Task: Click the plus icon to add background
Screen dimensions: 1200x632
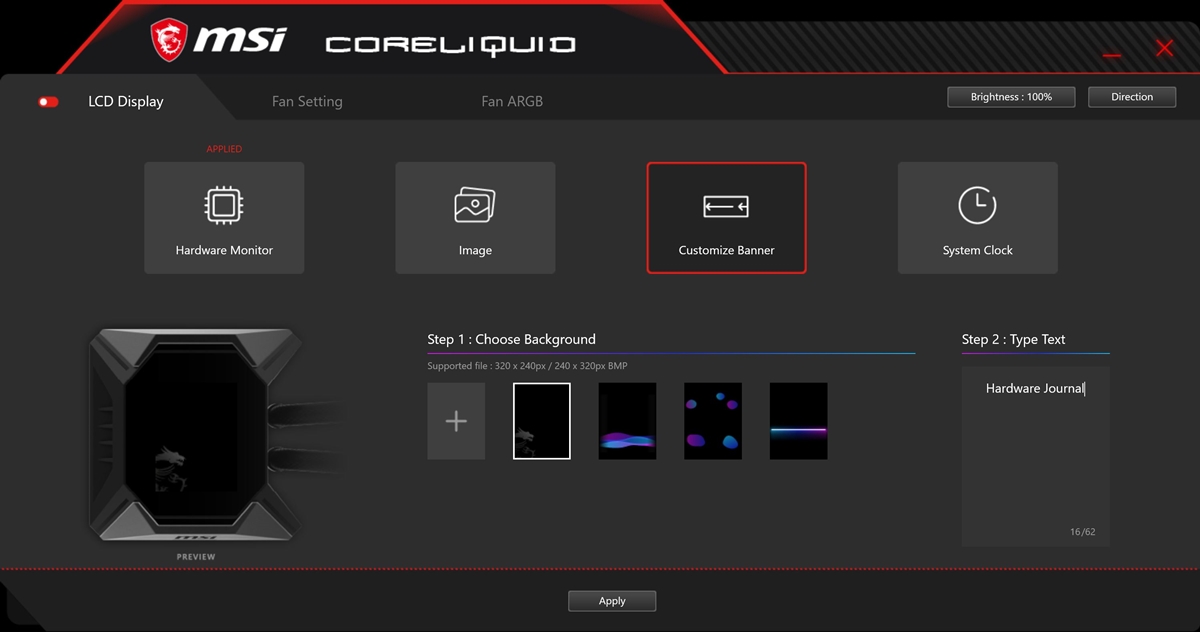Action: point(456,421)
